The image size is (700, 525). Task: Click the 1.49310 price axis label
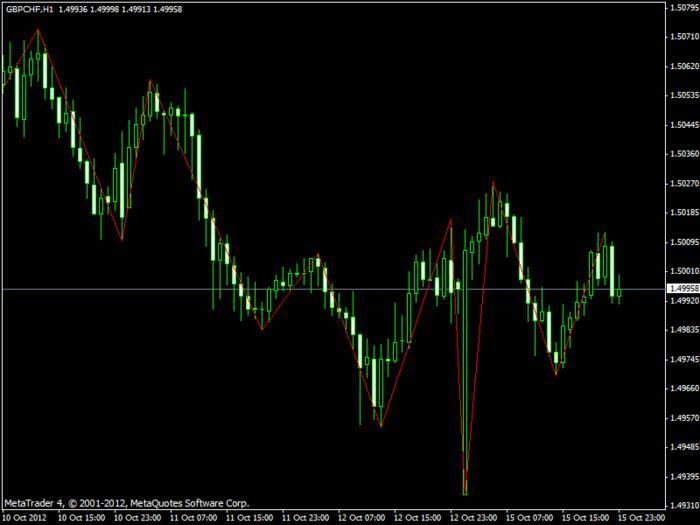(x=684, y=506)
